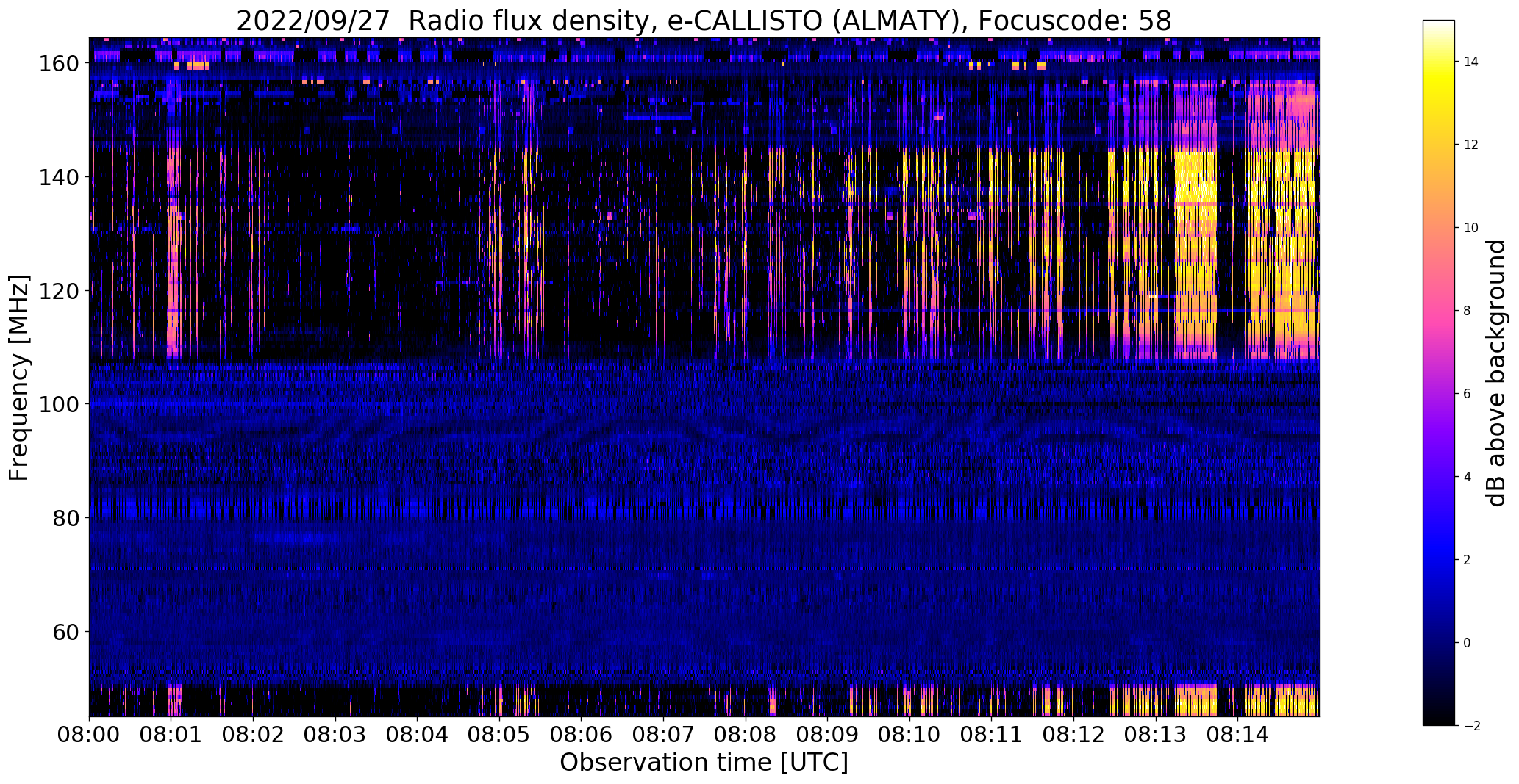1519x784 pixels.
Task: Click the 'Frequency [MHz]' y-axis label
Action: [x=20, y=378]
